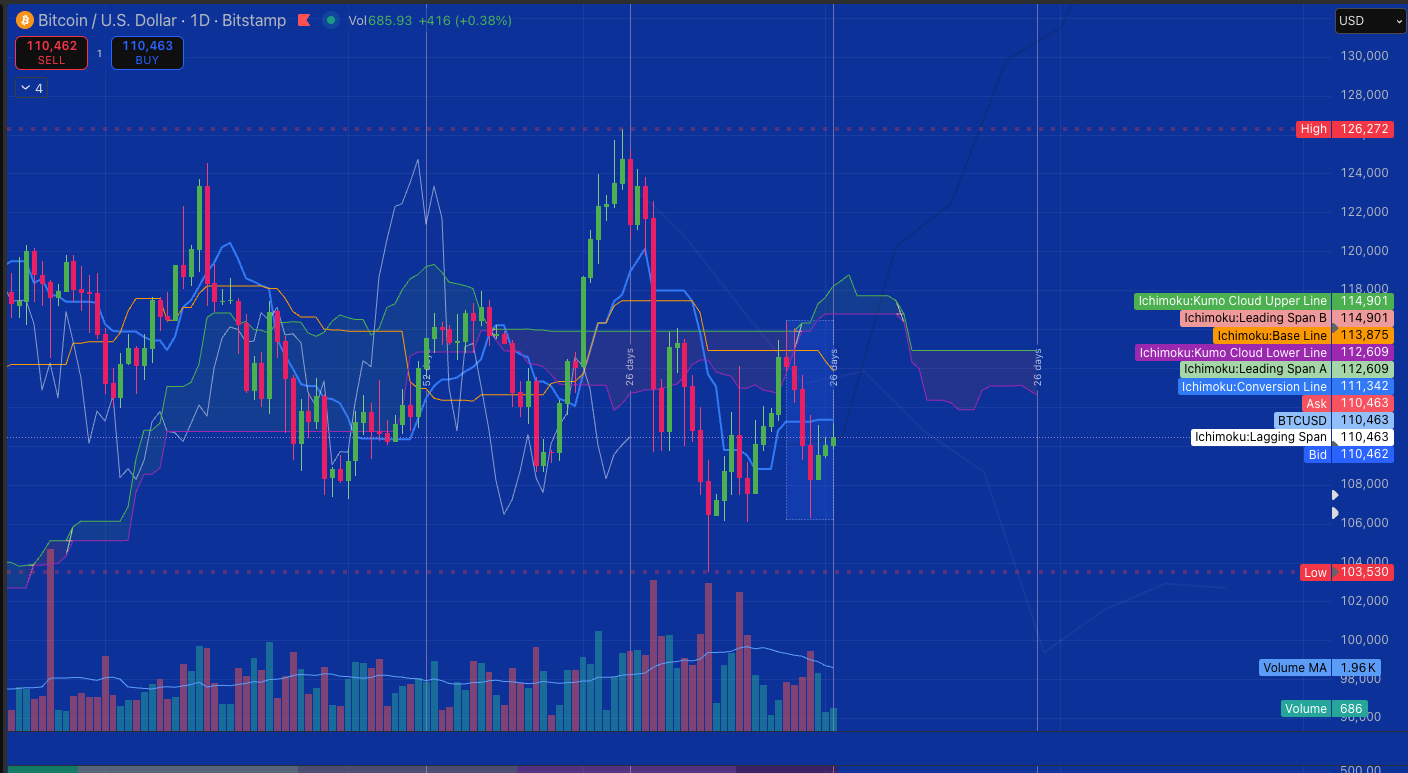Image resolution: width=1408 pixels, height=773 pixels.
Task: Open the USD currency dropdown
Action: pyautogui.click(x=1371, y=20)
